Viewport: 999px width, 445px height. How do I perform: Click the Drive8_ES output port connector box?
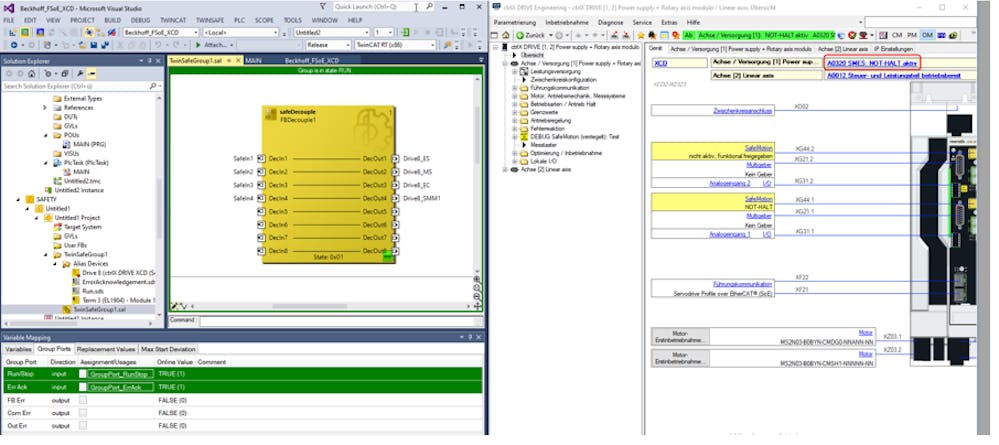[396, 158]
